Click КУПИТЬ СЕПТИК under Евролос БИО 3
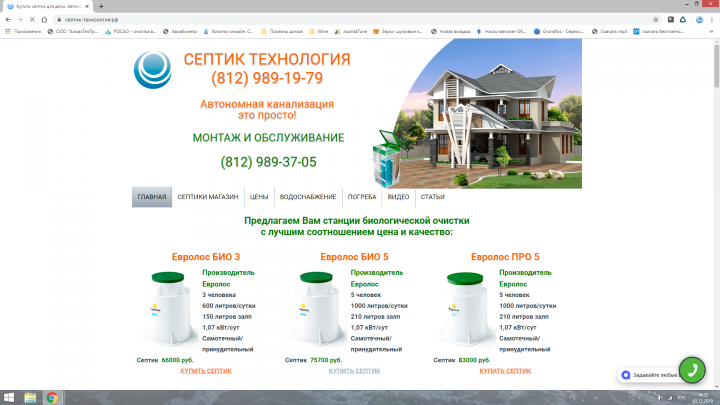This screenshot has height=405, width=720. coord(206,371)
